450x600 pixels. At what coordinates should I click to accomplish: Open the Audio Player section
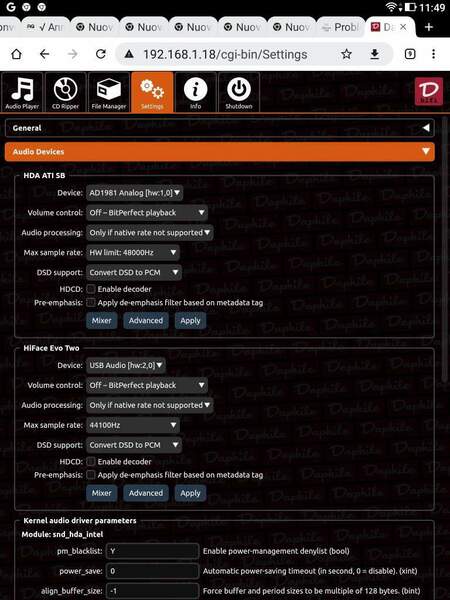point(22,92)
